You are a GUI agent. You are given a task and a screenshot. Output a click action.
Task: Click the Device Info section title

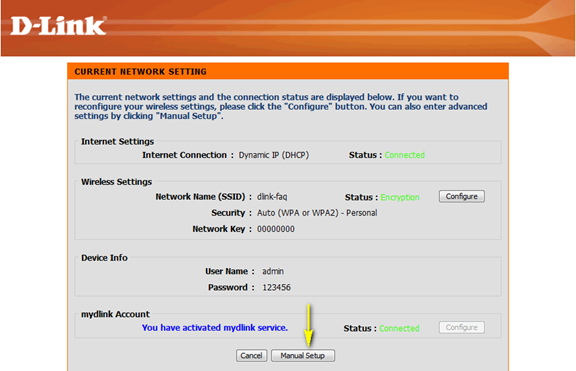coord(104,258)
